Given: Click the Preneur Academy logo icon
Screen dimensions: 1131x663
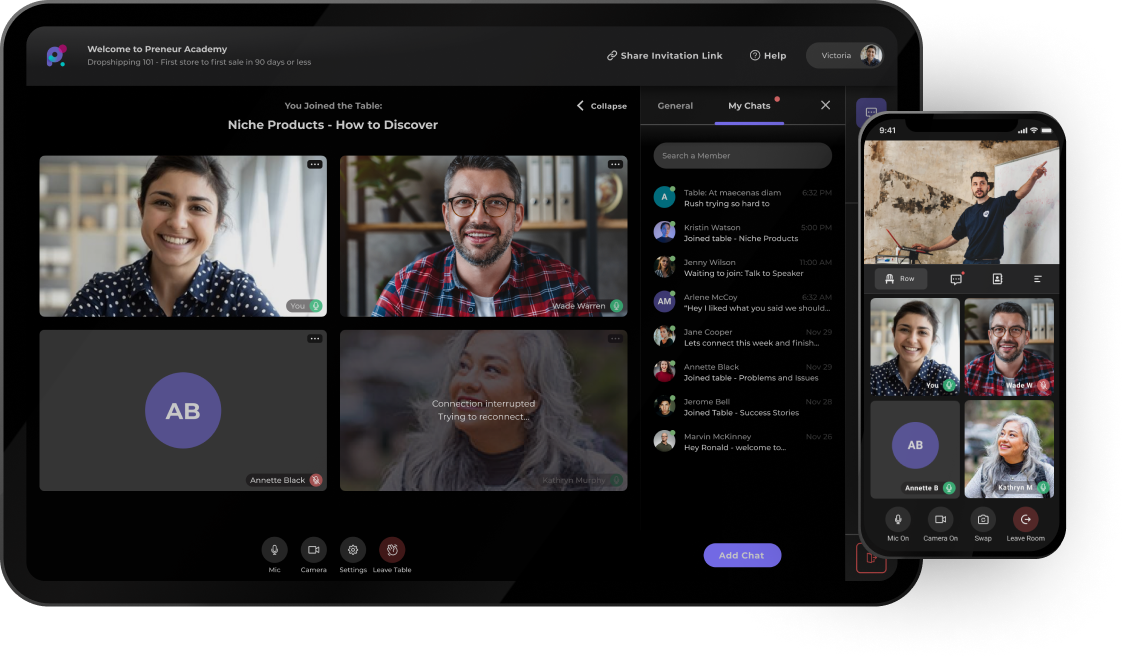Looking at the screenshot, I should point(56,56).
